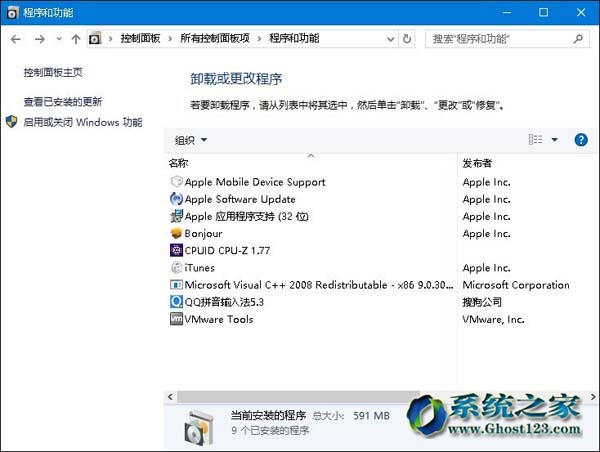Click the Apple Software Update icon
Screen dimensions: 600x452
tap(176, 199)
